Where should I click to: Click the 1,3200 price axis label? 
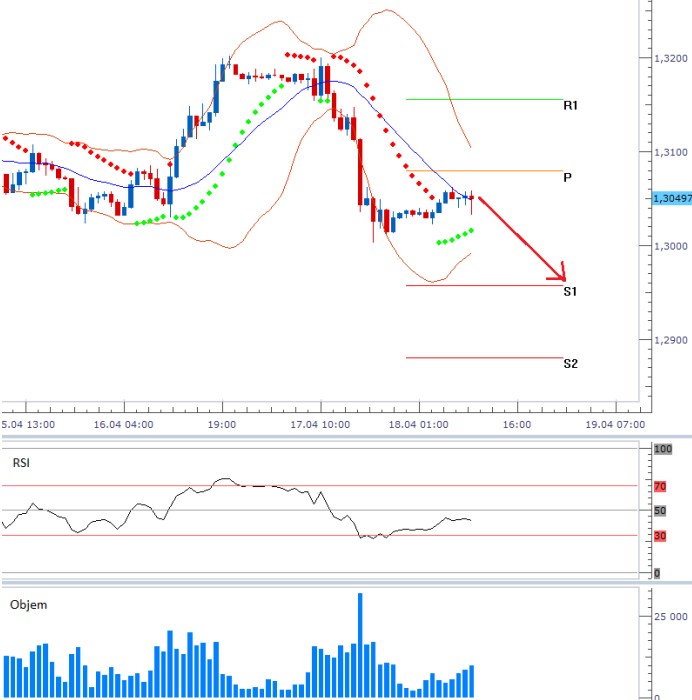(x=671, y=58)
